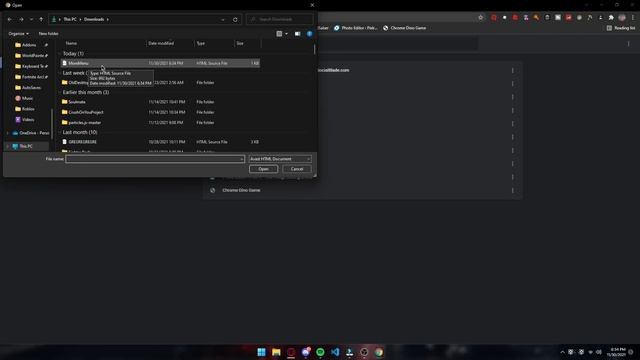Go up one folder level
This screenshot has width=640, height=360.
coord(41,19)
